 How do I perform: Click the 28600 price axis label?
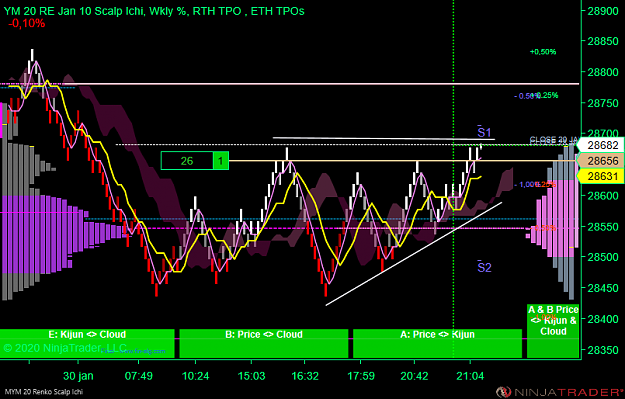[x=602, y=195]
